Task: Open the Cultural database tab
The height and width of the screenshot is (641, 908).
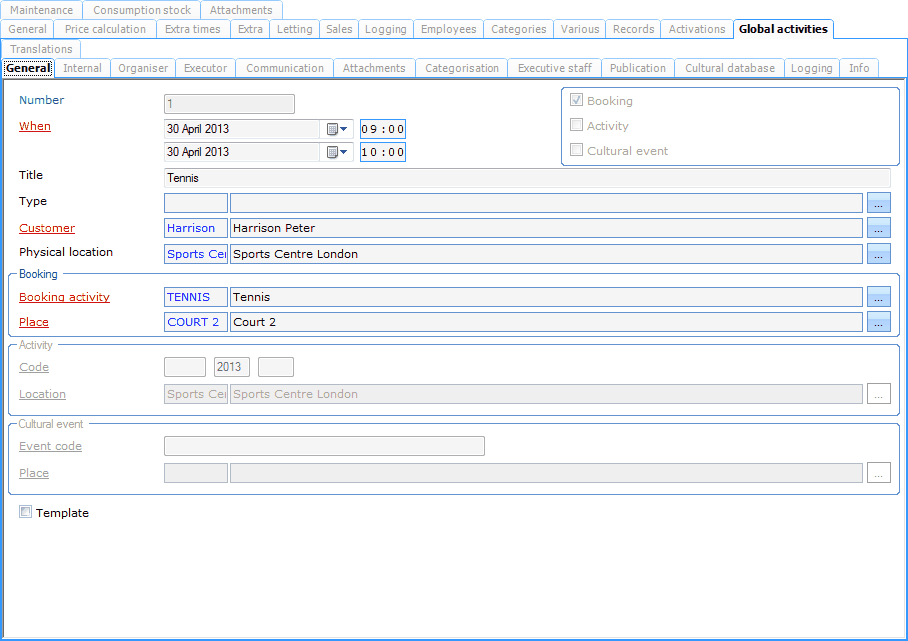Action: [729, 68]
